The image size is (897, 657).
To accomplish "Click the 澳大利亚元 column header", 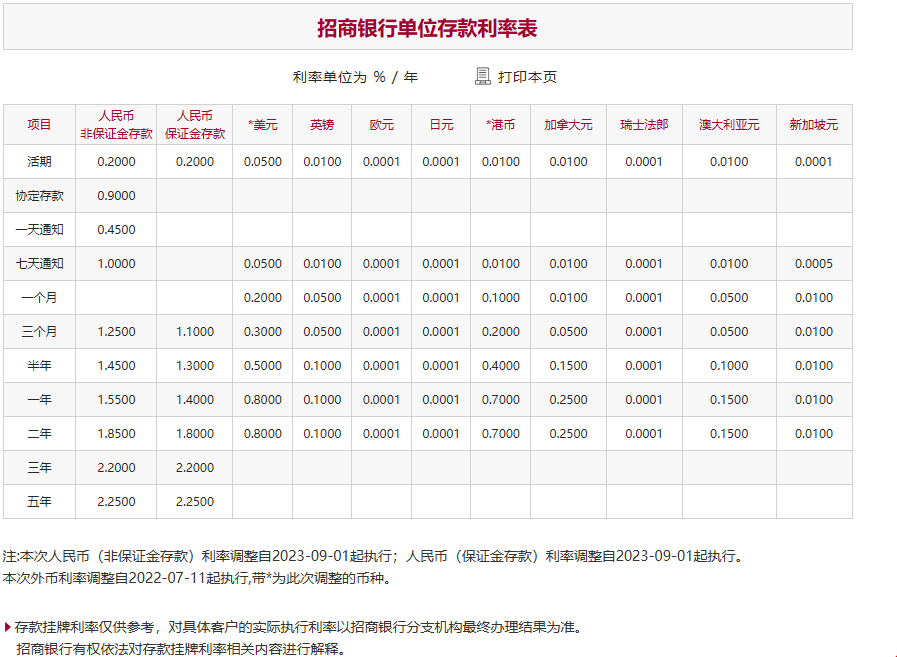I will click(x=729, y=124).
